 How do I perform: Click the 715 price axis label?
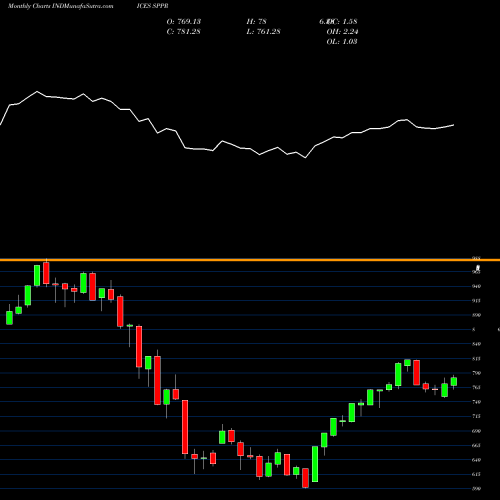coord(477,416)
